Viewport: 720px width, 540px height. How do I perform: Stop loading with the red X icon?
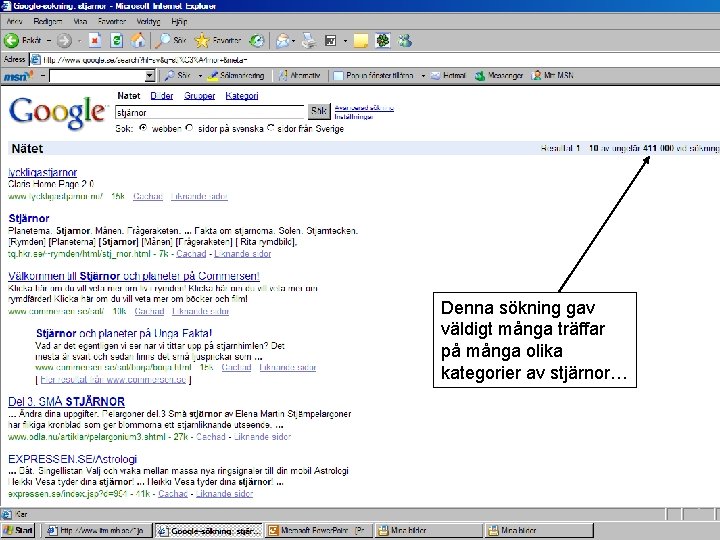click(x=95, y=41)
